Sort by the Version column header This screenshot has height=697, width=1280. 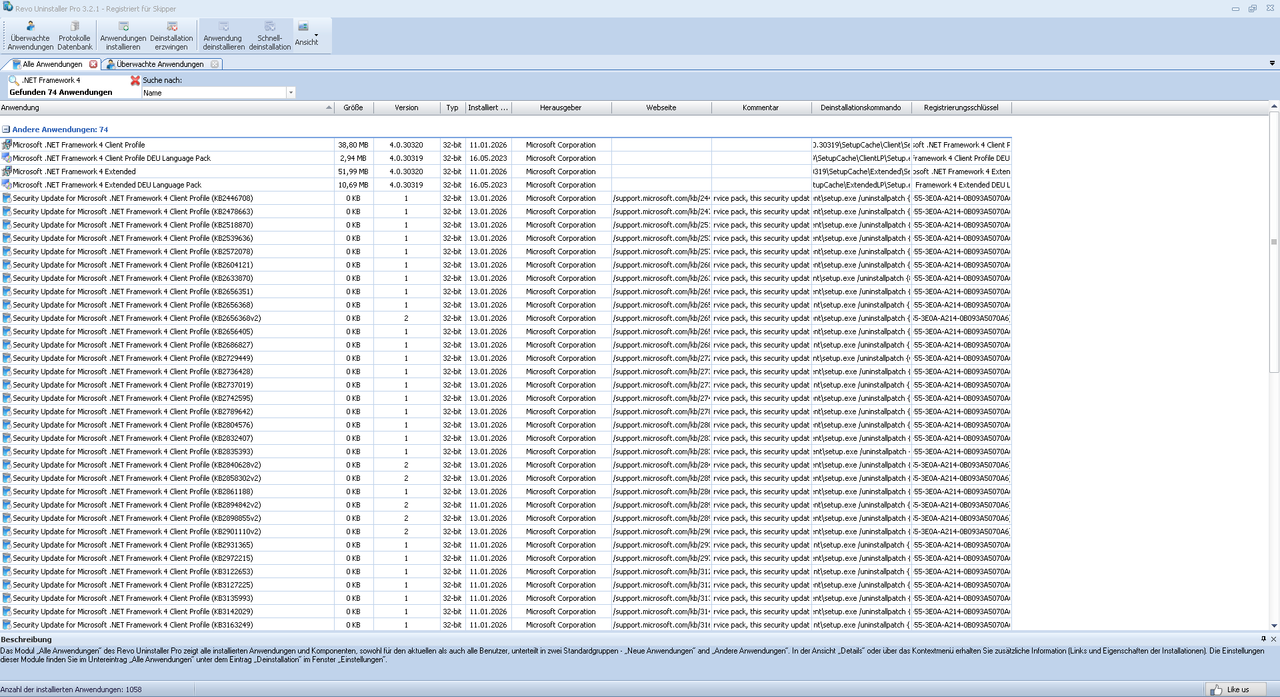pos(407,108)
